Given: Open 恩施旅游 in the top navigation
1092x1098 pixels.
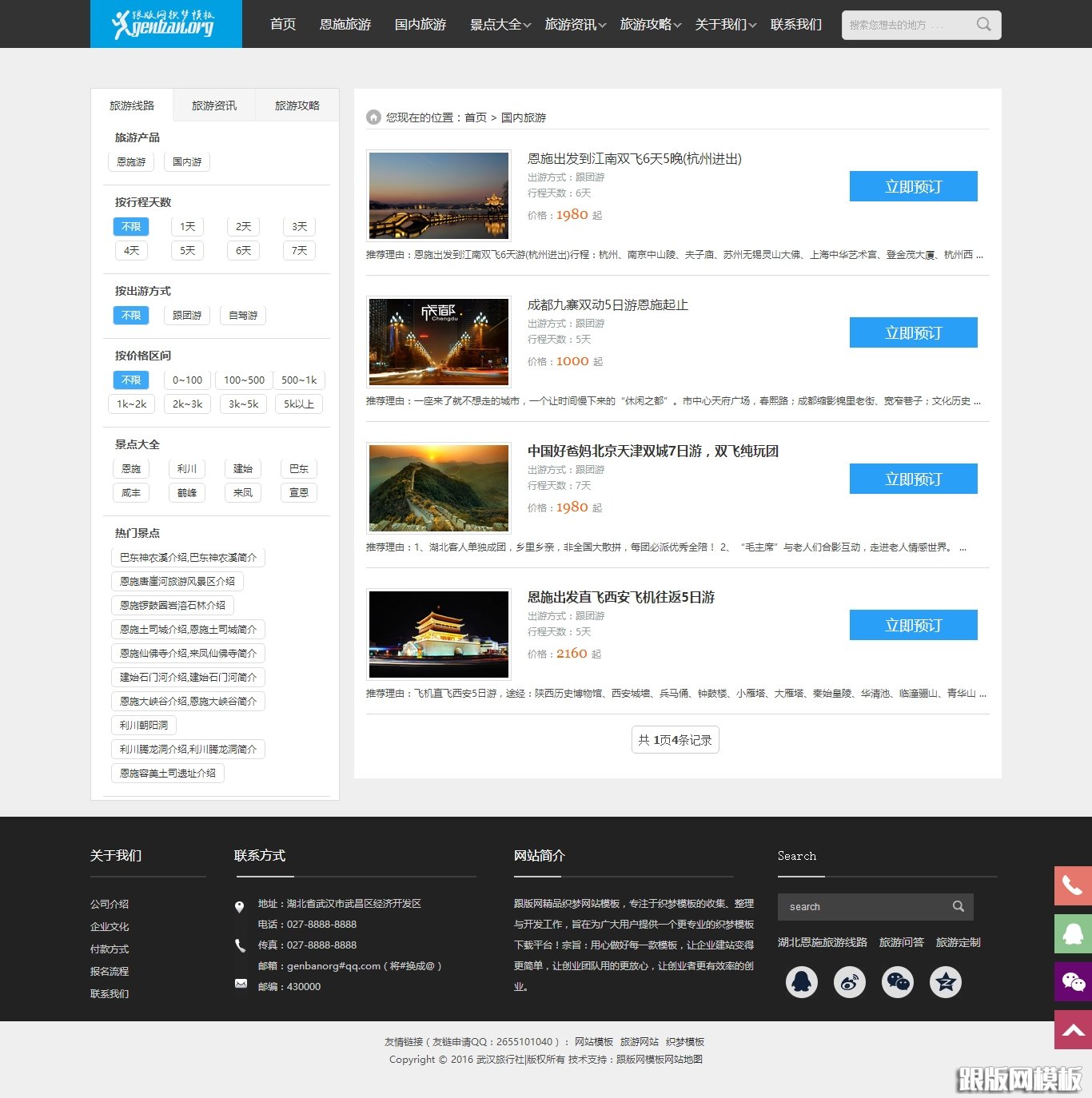Looking at the screenshot, I should pyautogui.click(x=345, y=25).
